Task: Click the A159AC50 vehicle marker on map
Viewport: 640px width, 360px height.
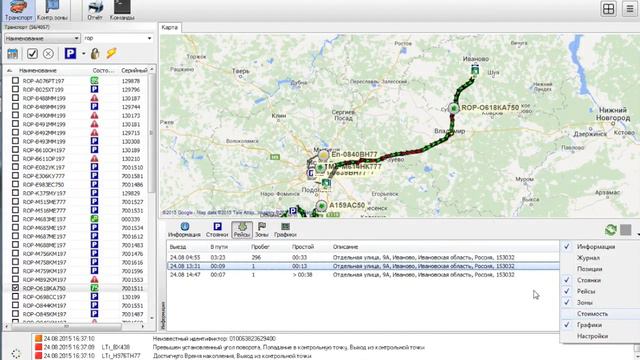Action: 322,206
